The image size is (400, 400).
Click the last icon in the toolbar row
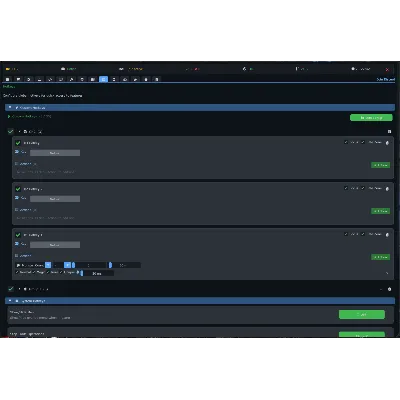[x=156, y=79]
